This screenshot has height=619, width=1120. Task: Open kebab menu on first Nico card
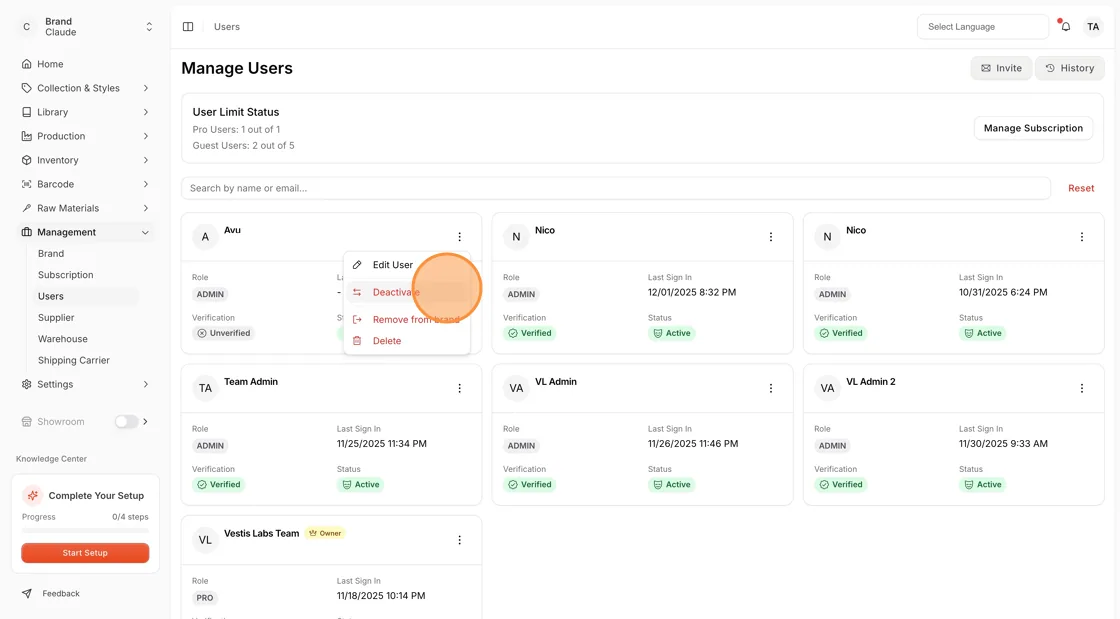[x=770, y=237]
